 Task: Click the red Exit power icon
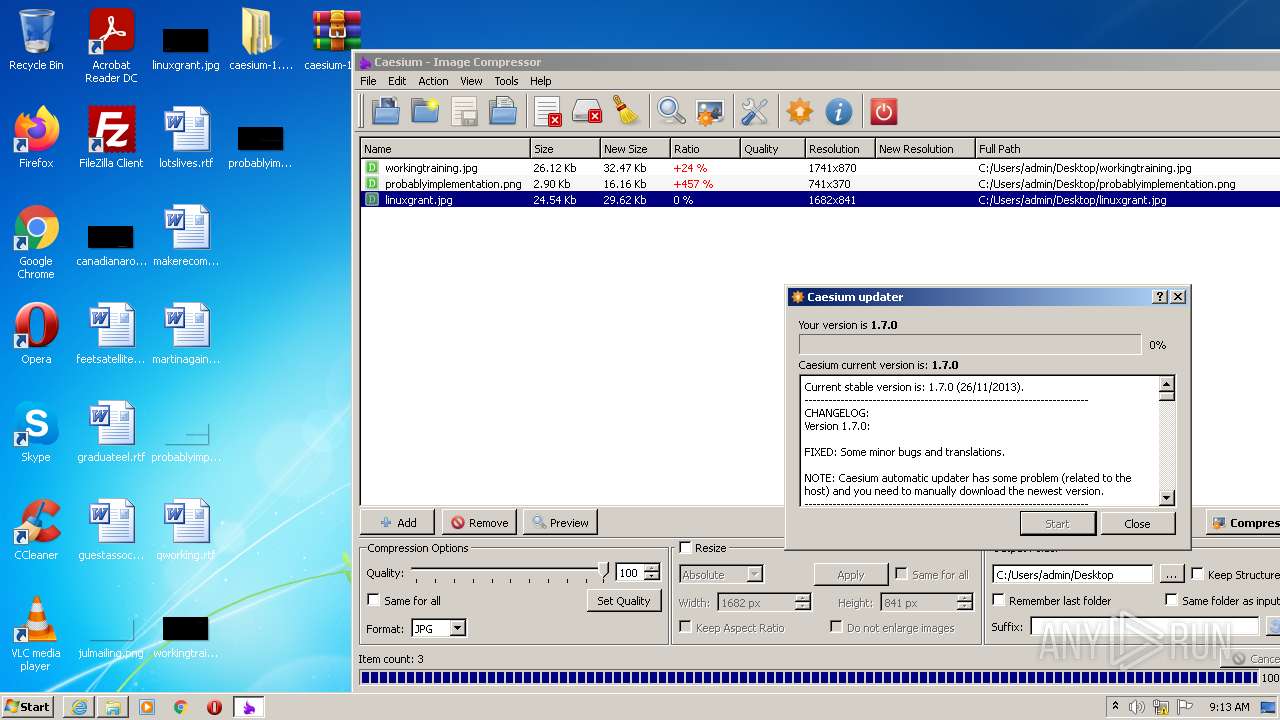pos(883,111)
